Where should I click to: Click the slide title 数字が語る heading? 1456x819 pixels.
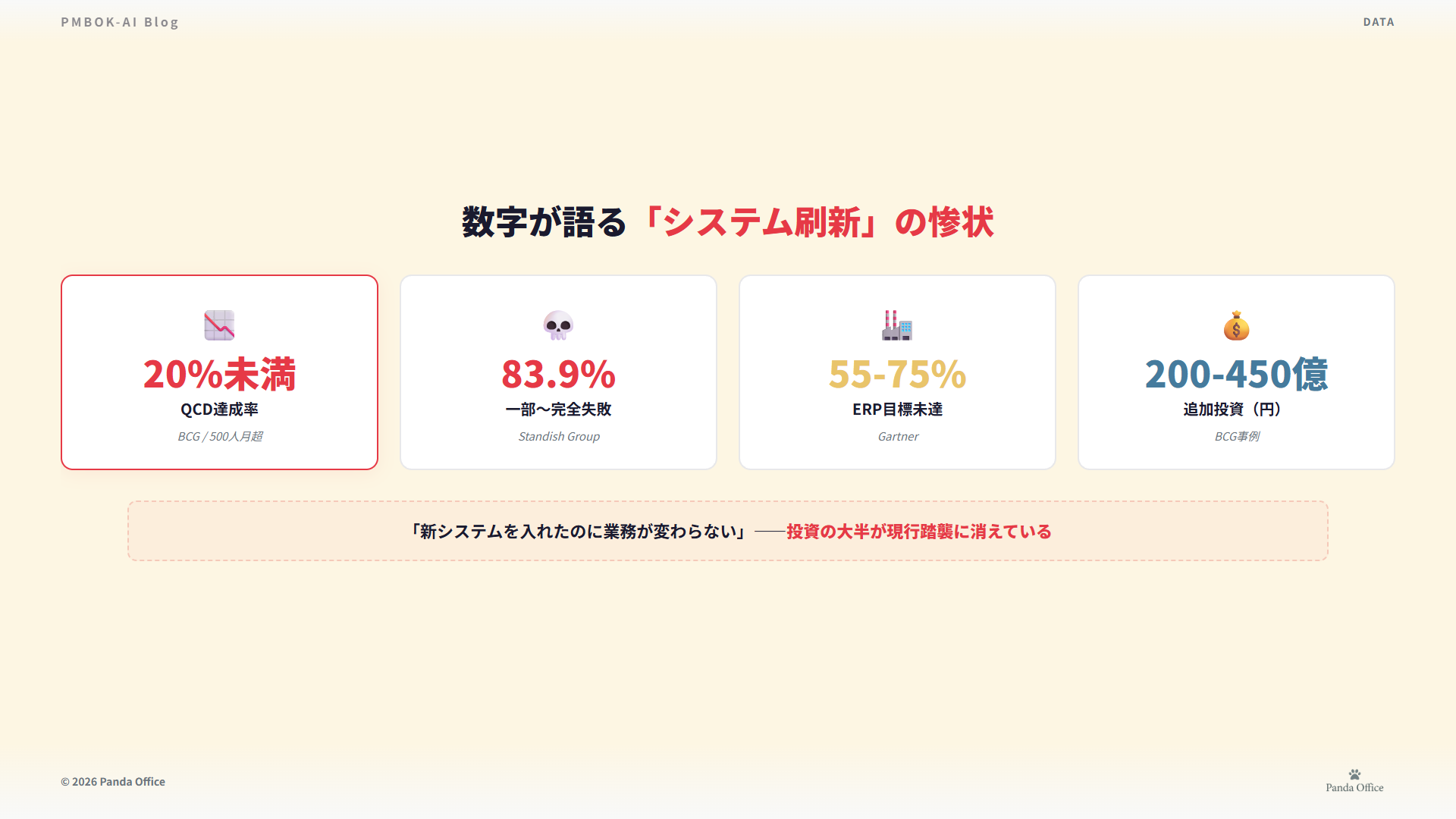pos(544,222)
